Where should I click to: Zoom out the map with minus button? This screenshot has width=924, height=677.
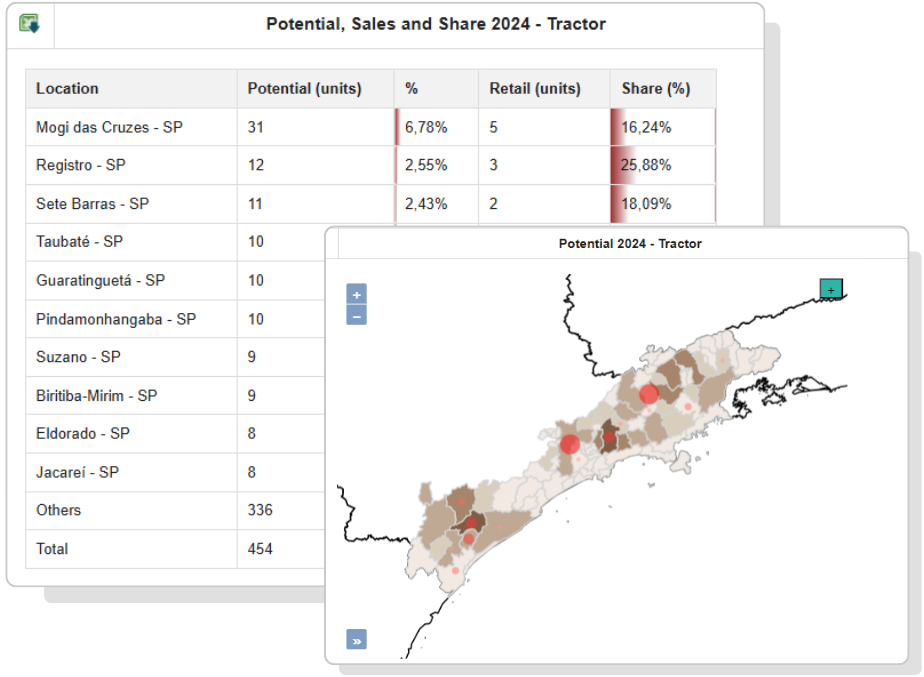click(x=356, y=315)
